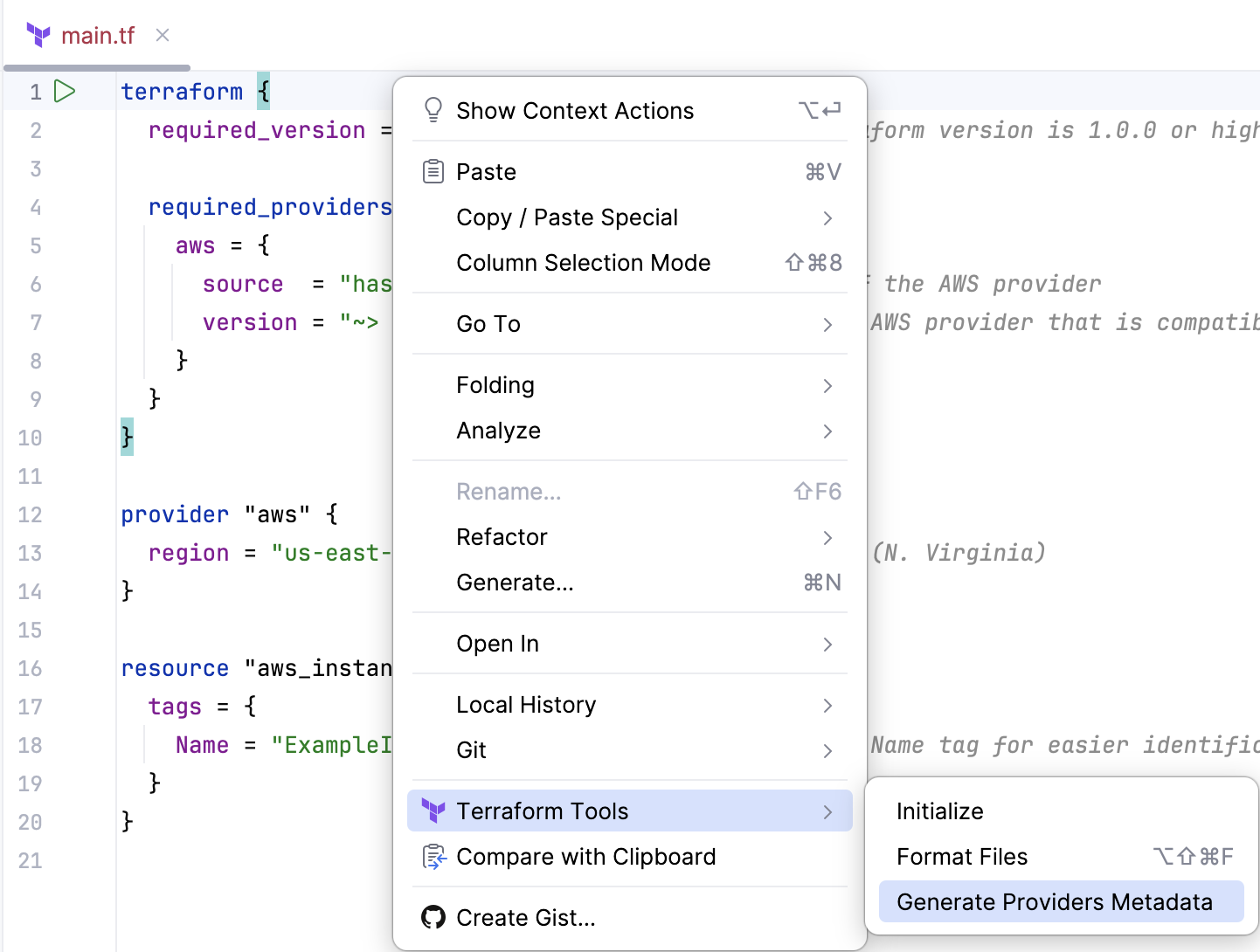Click the Terraform icon beside Terraform Tools
Image resolution: width=1260 pixels, height=952 pixels.
coord(433,811)
